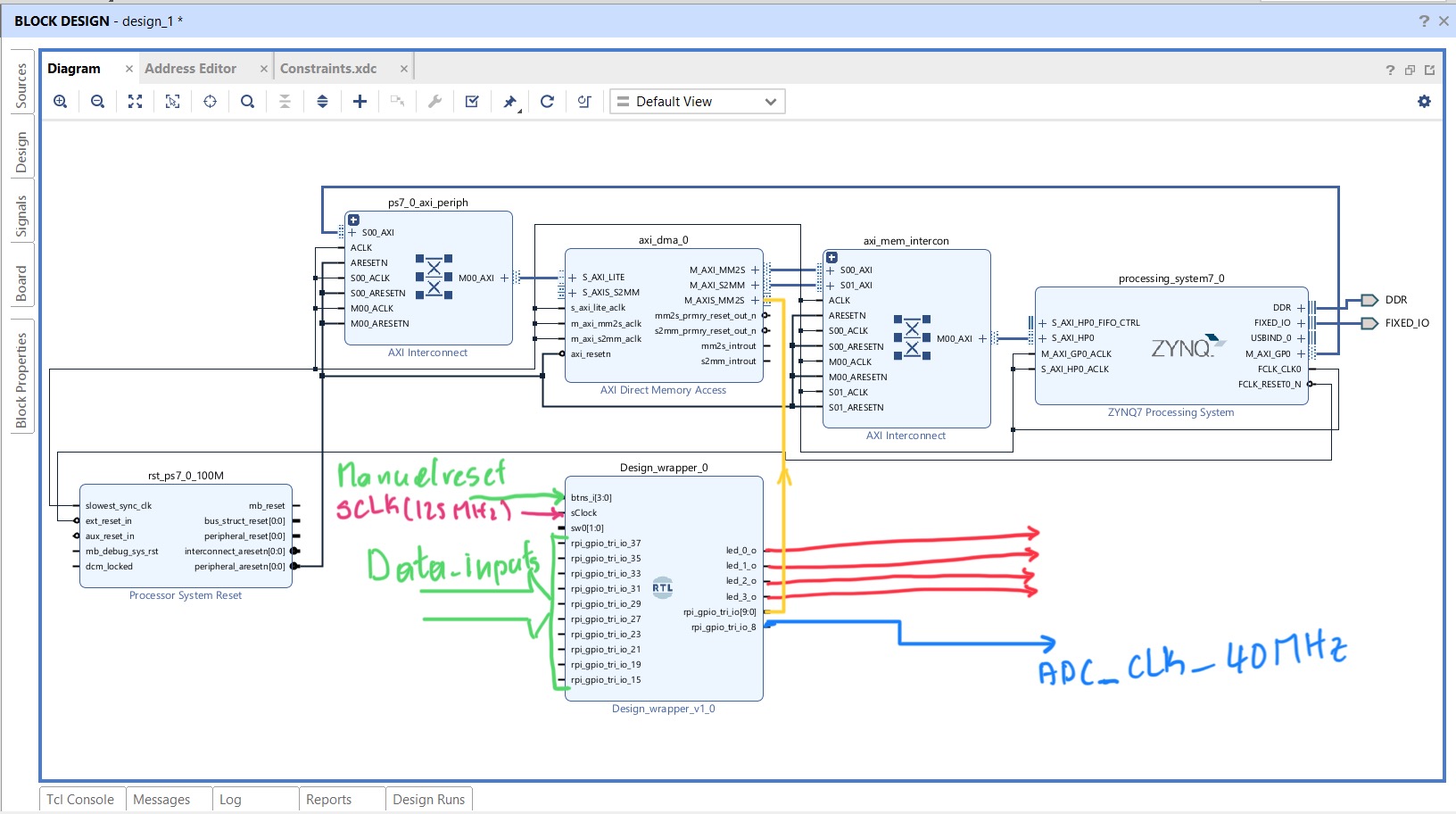Image resolution: width=1456 pixels, height=814 pixels.
Task: Open the Design Runs tab
Action: [428, 800]
